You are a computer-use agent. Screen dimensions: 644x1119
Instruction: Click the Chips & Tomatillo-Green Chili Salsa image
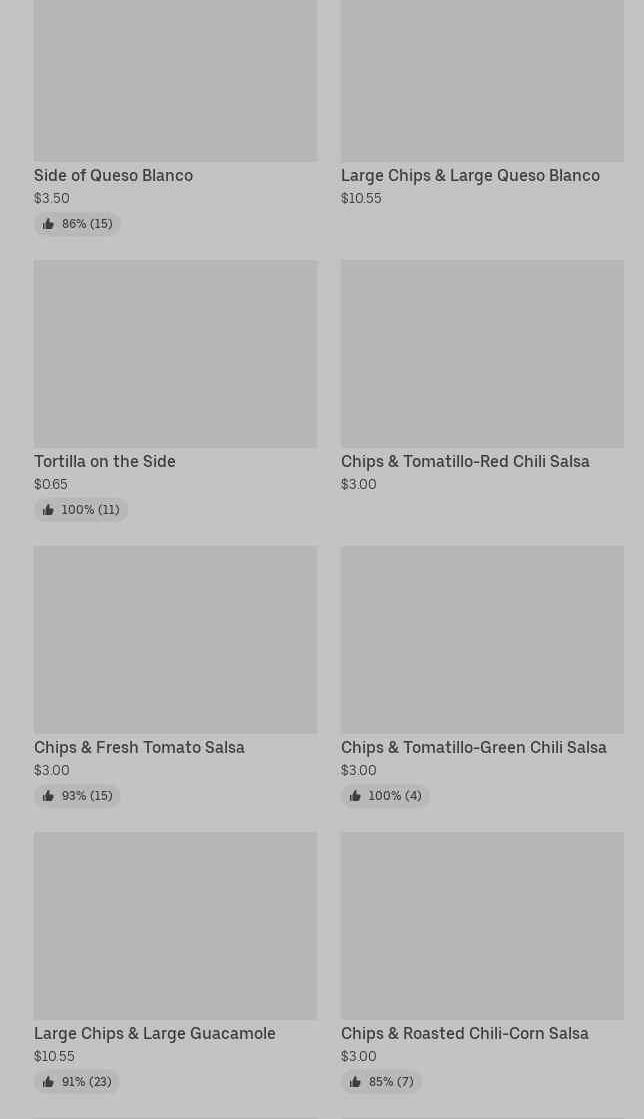pos(482,640)
